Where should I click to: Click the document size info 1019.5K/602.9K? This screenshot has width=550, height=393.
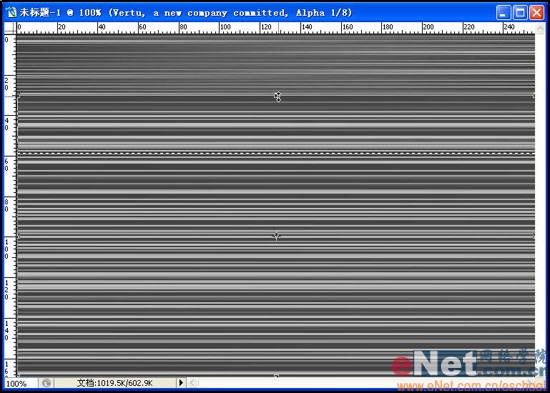(115, 383)
